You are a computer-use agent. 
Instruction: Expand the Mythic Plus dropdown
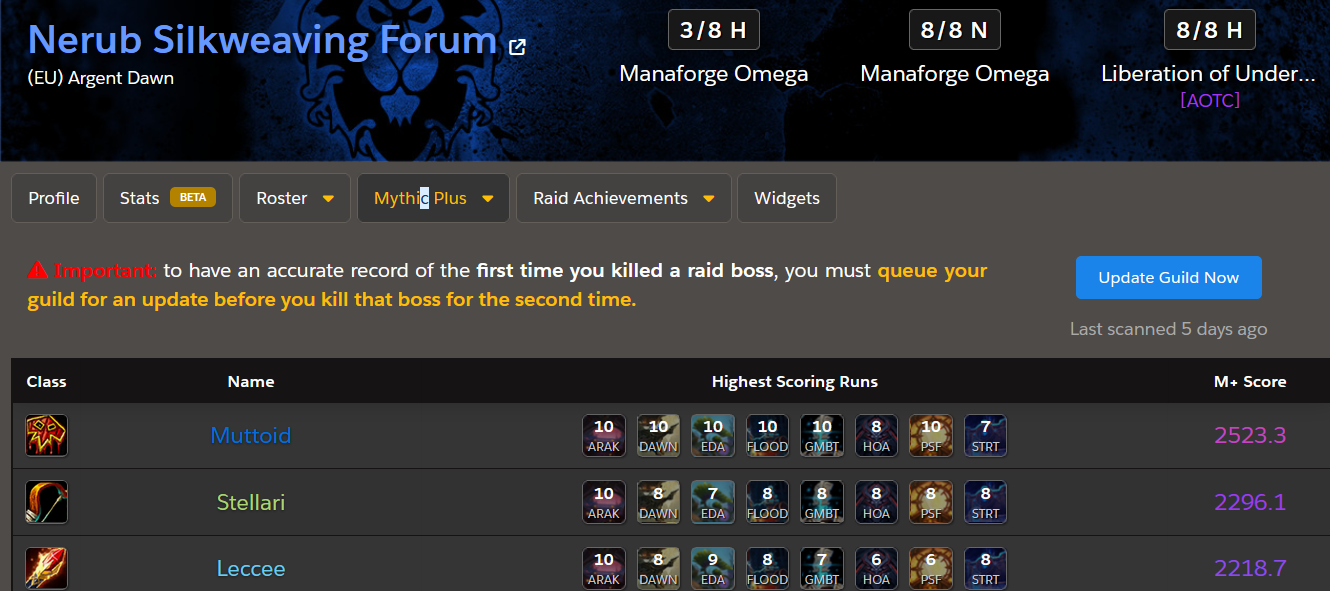click(x=433, y=198)
